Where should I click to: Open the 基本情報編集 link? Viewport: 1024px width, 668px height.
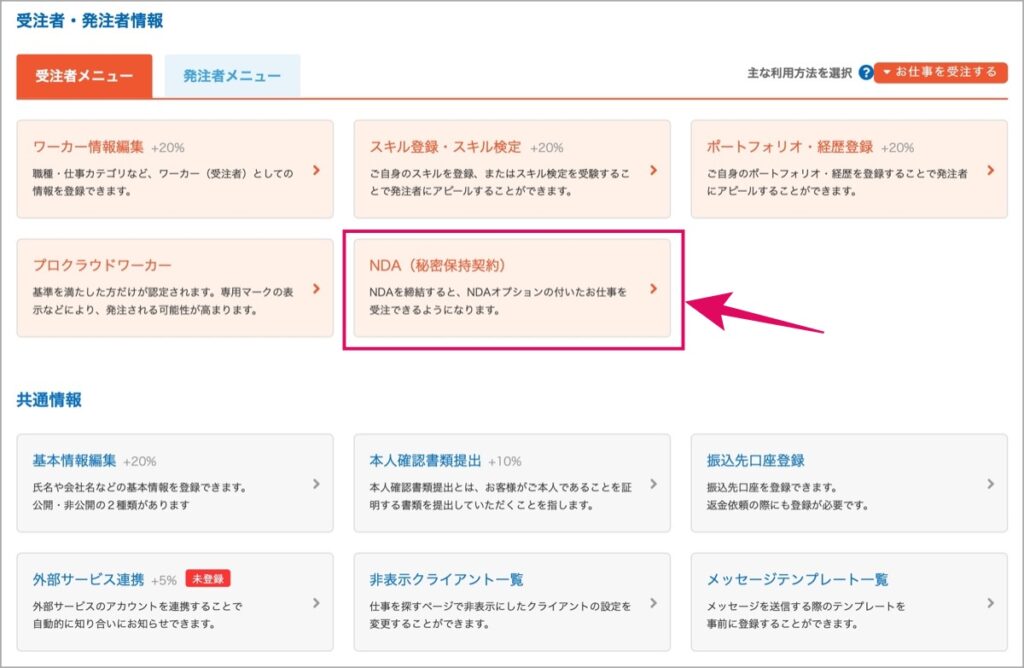click(74, 460)
